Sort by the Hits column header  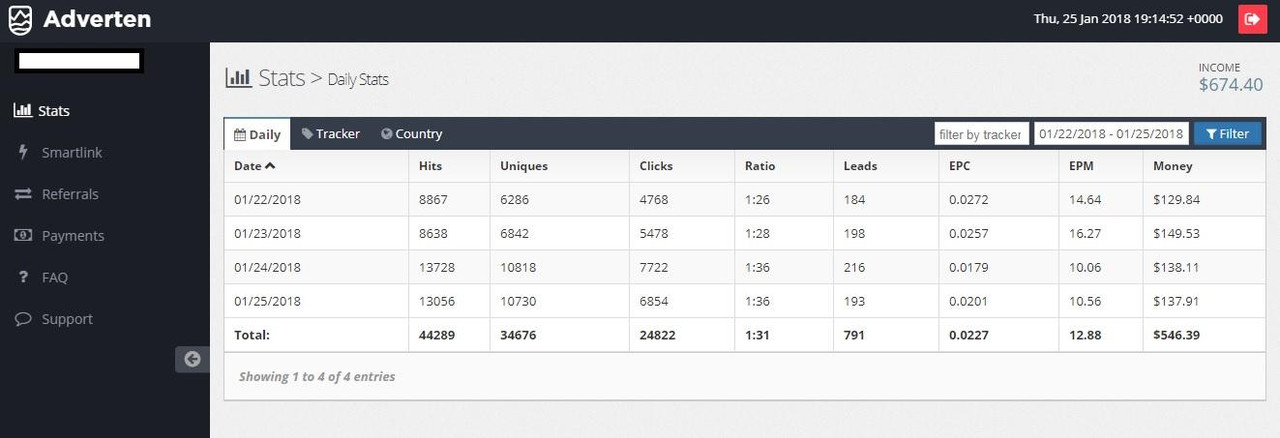click(x=430, y=166)
